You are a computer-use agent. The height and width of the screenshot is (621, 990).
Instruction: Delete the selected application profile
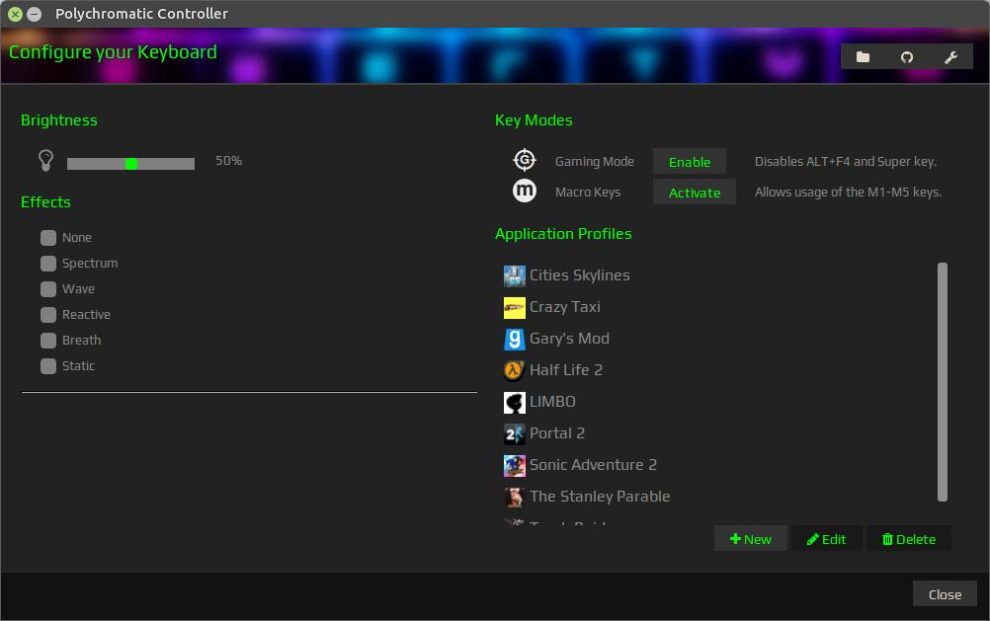(x=909, y=539)
